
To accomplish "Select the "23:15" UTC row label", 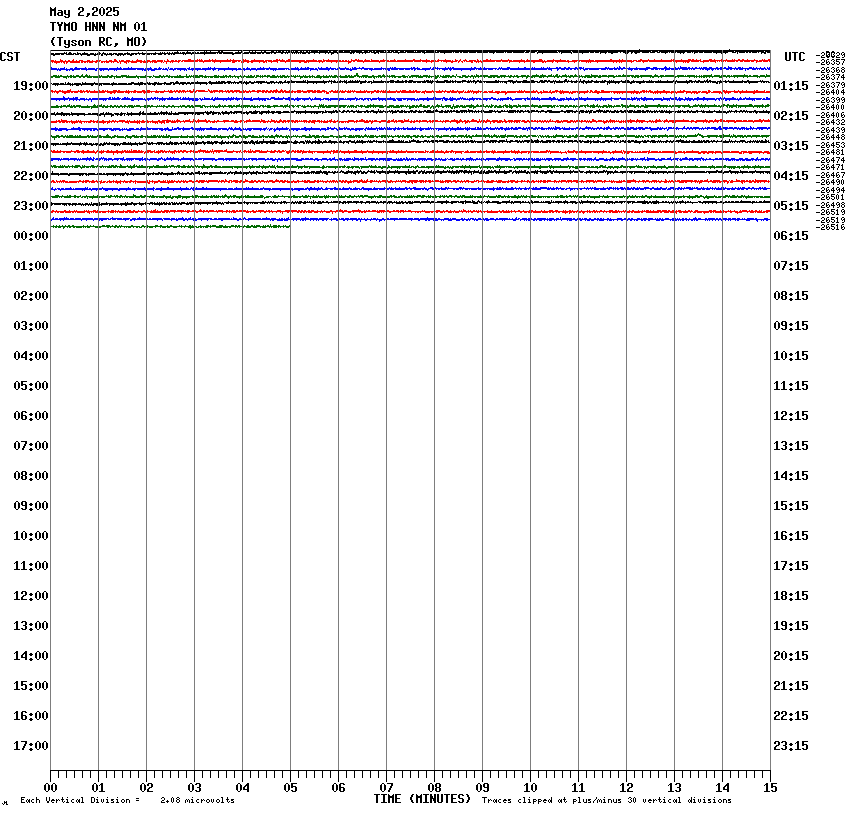I will pos(791,746).
